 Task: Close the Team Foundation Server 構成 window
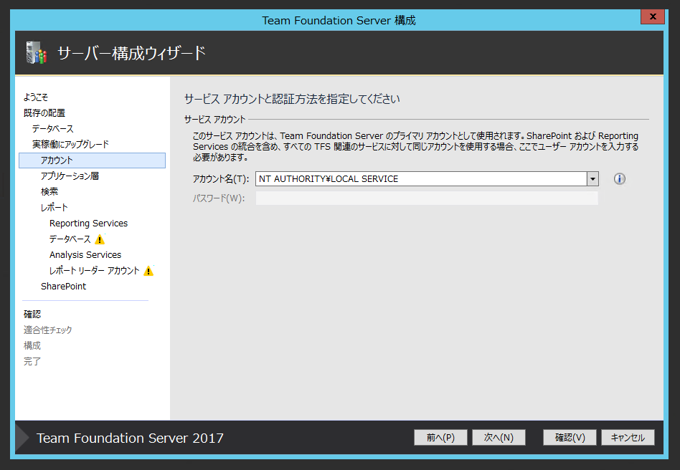pos(652,17)
